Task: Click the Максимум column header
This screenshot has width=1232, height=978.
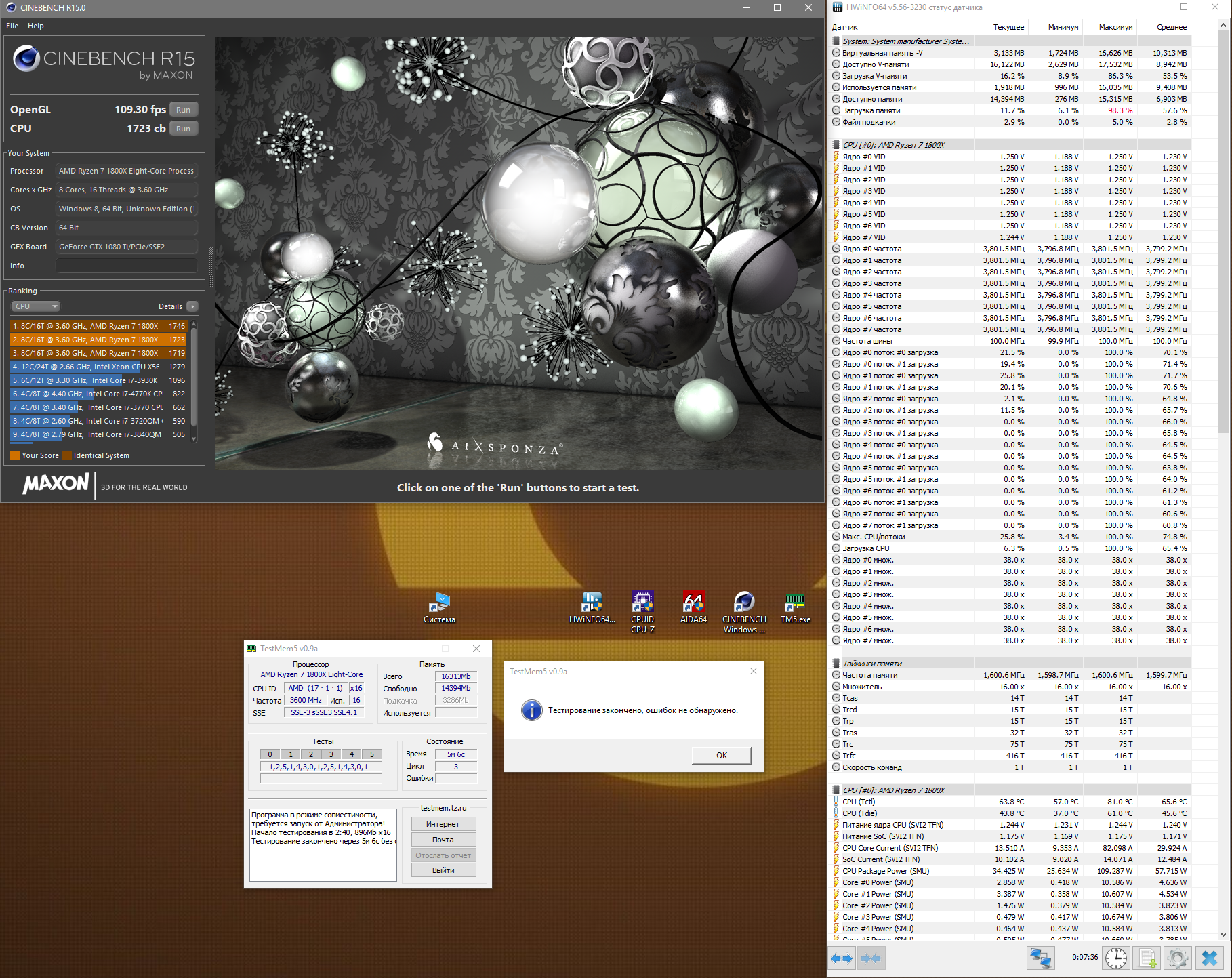Action: click(x=1109, y=27)
